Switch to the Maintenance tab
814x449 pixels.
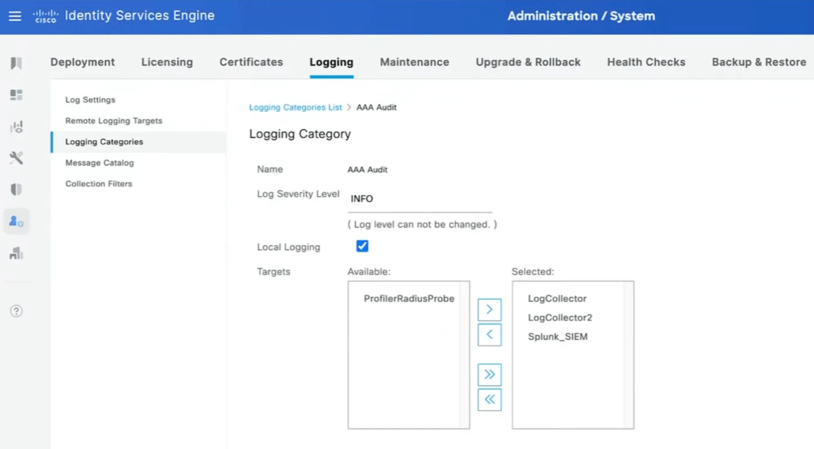(x=415, y=62)
